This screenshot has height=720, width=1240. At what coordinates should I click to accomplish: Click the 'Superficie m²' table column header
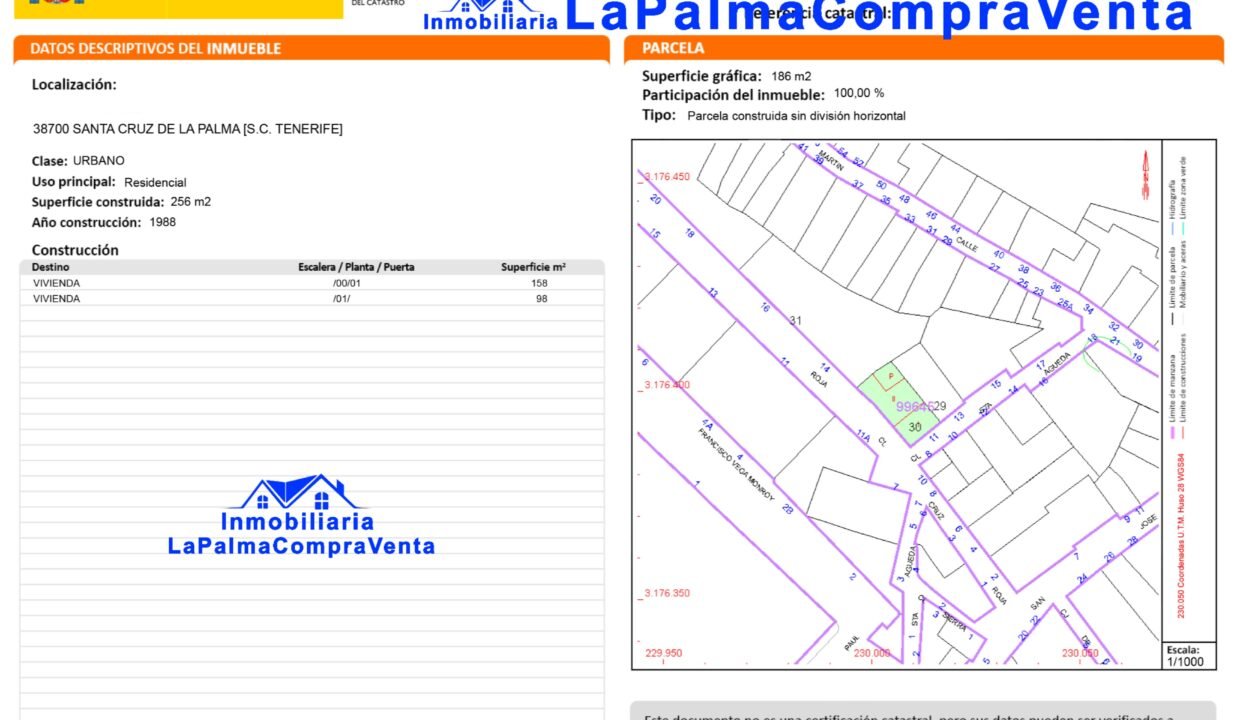[x=533, y=267]
